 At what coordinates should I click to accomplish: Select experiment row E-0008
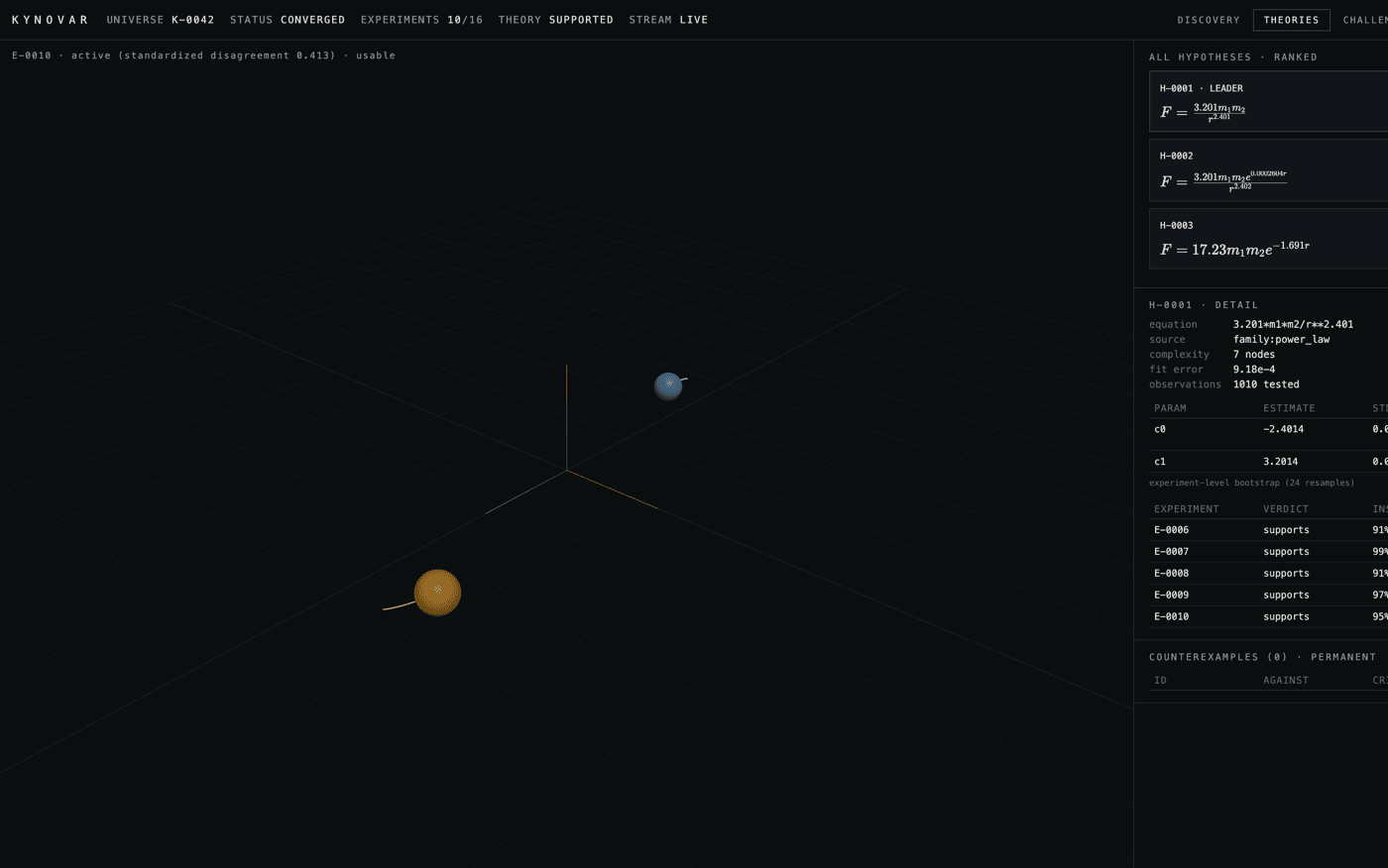pos(1268,574)
